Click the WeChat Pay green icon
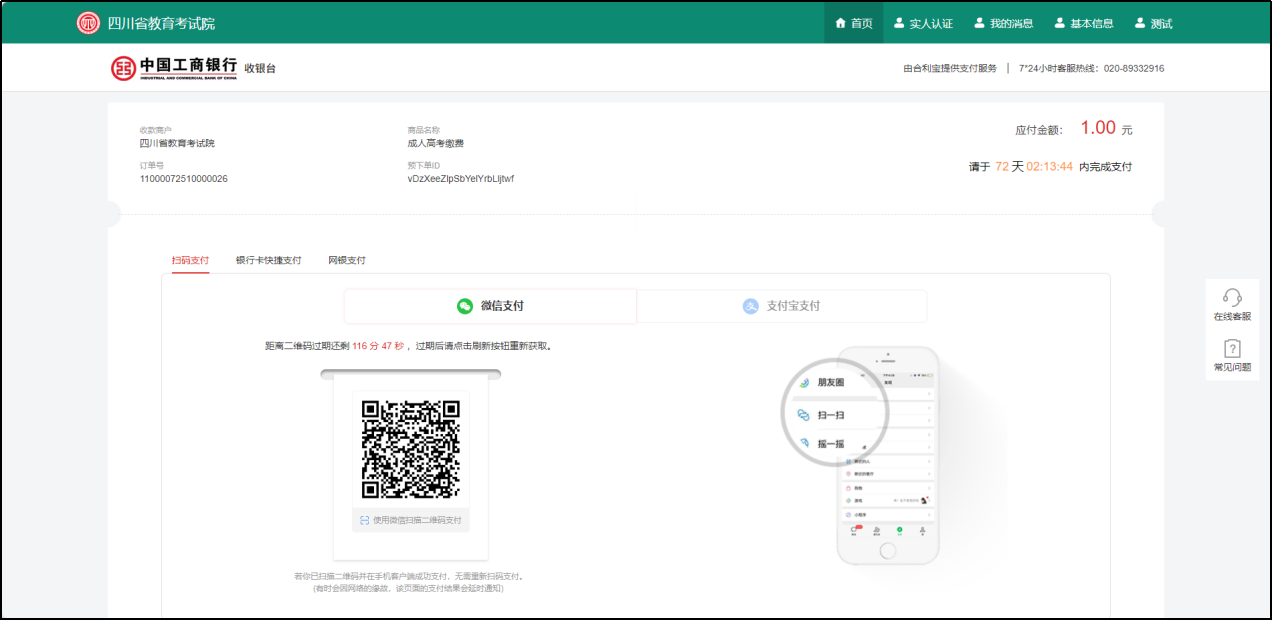Image resolution: width=1274 pixels, height=621 pixels. (465, 306)
